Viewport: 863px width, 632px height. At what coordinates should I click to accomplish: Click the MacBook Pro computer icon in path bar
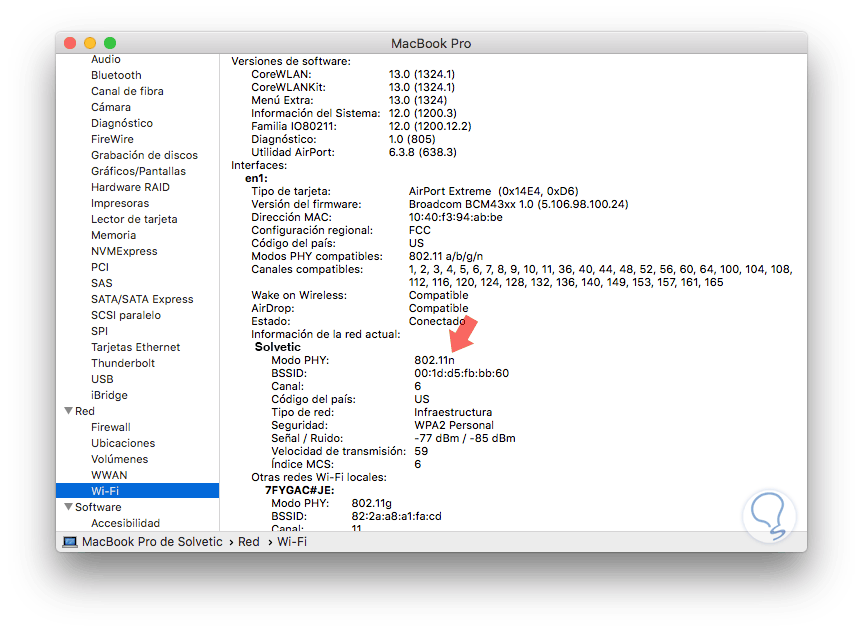tap(70, 542)
